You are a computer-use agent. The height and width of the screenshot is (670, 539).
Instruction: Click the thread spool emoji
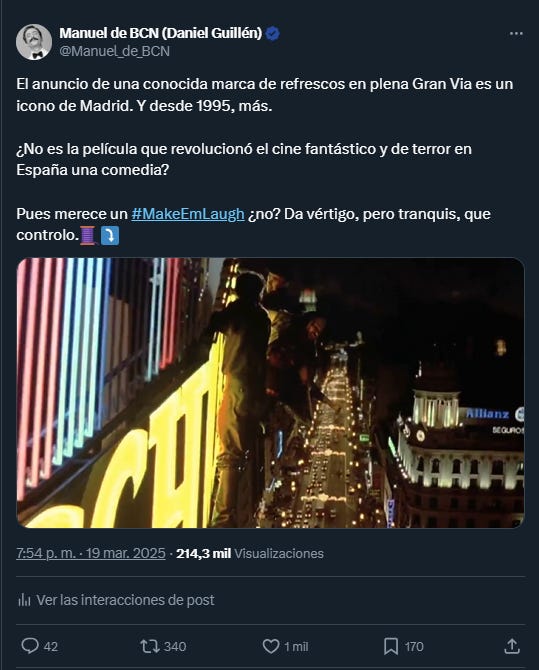(x=88, y=235)
